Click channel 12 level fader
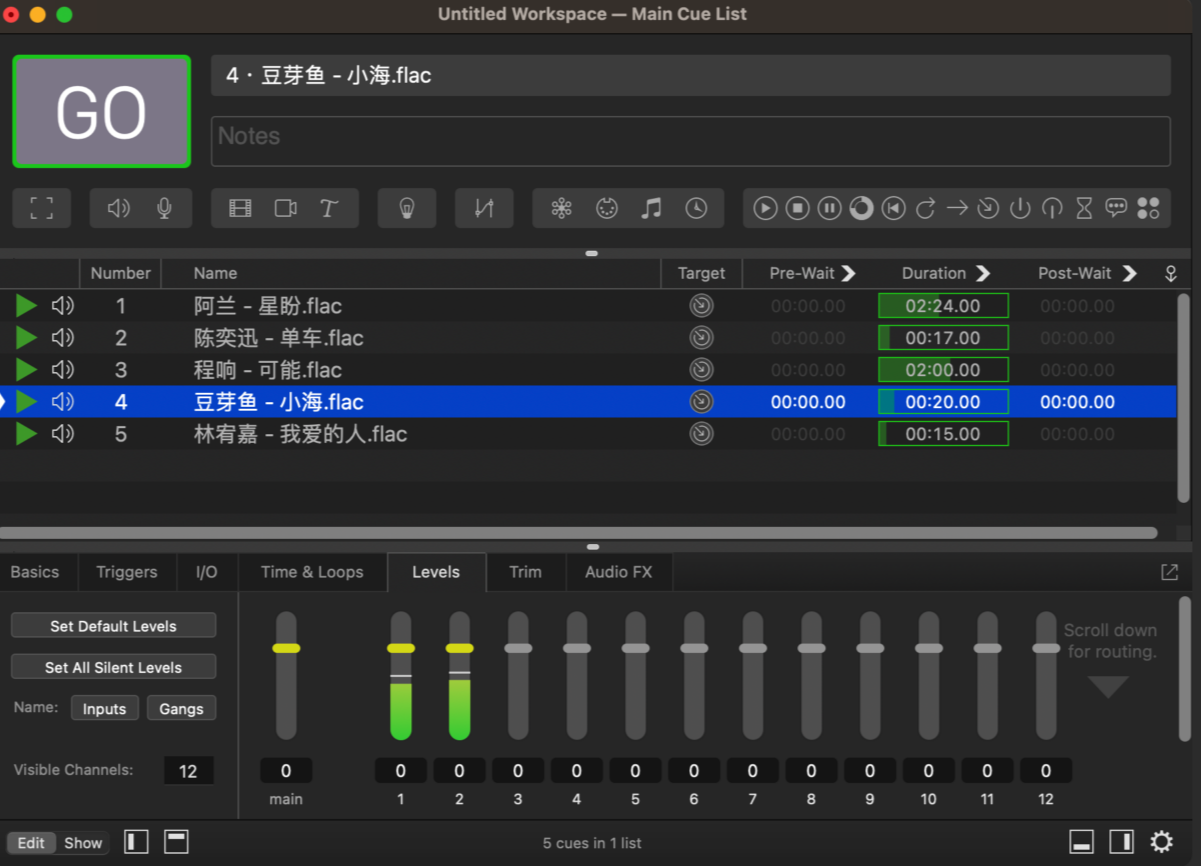 [1046, 648]
